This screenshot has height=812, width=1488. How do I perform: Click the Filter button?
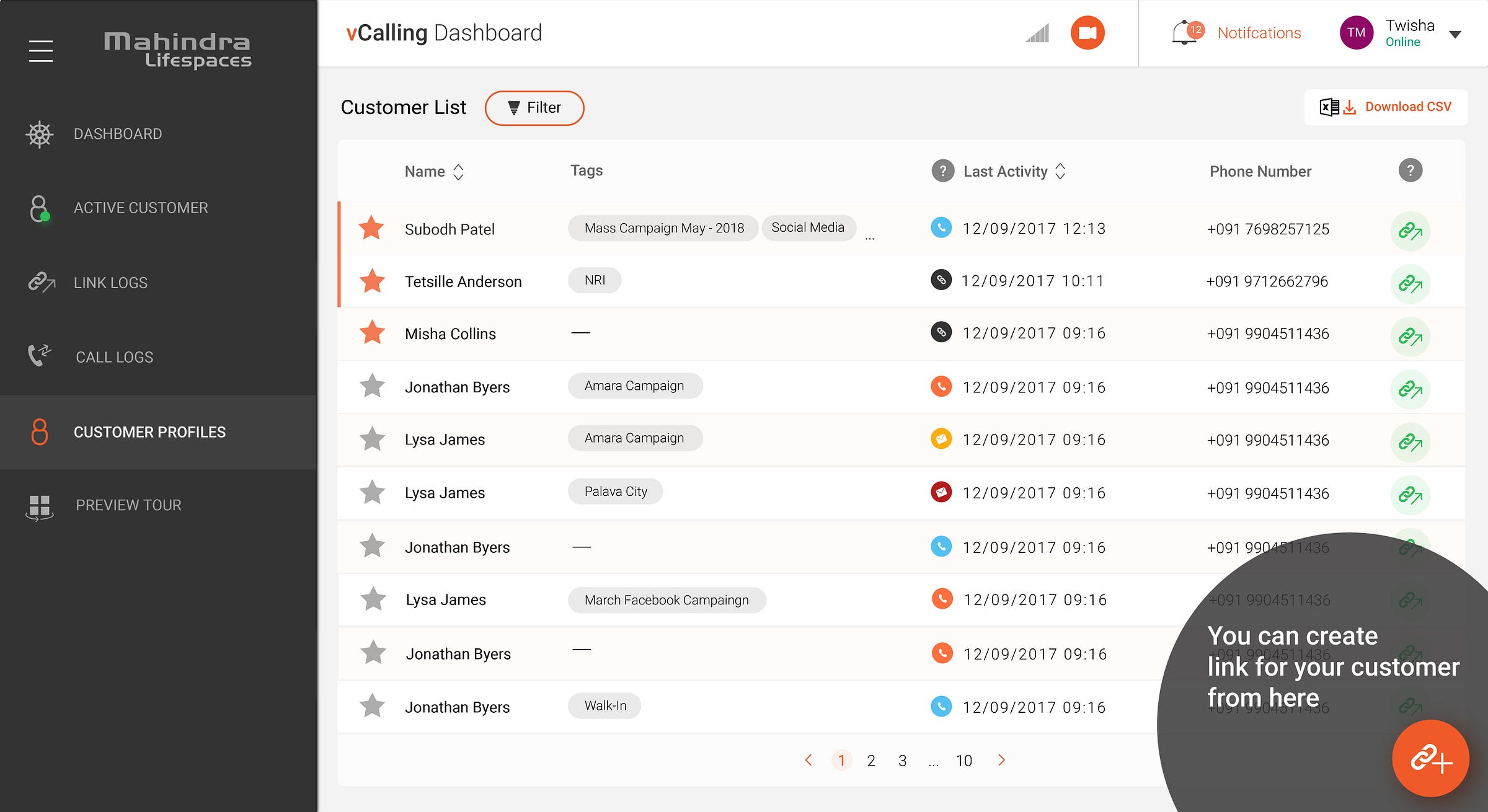534,108
